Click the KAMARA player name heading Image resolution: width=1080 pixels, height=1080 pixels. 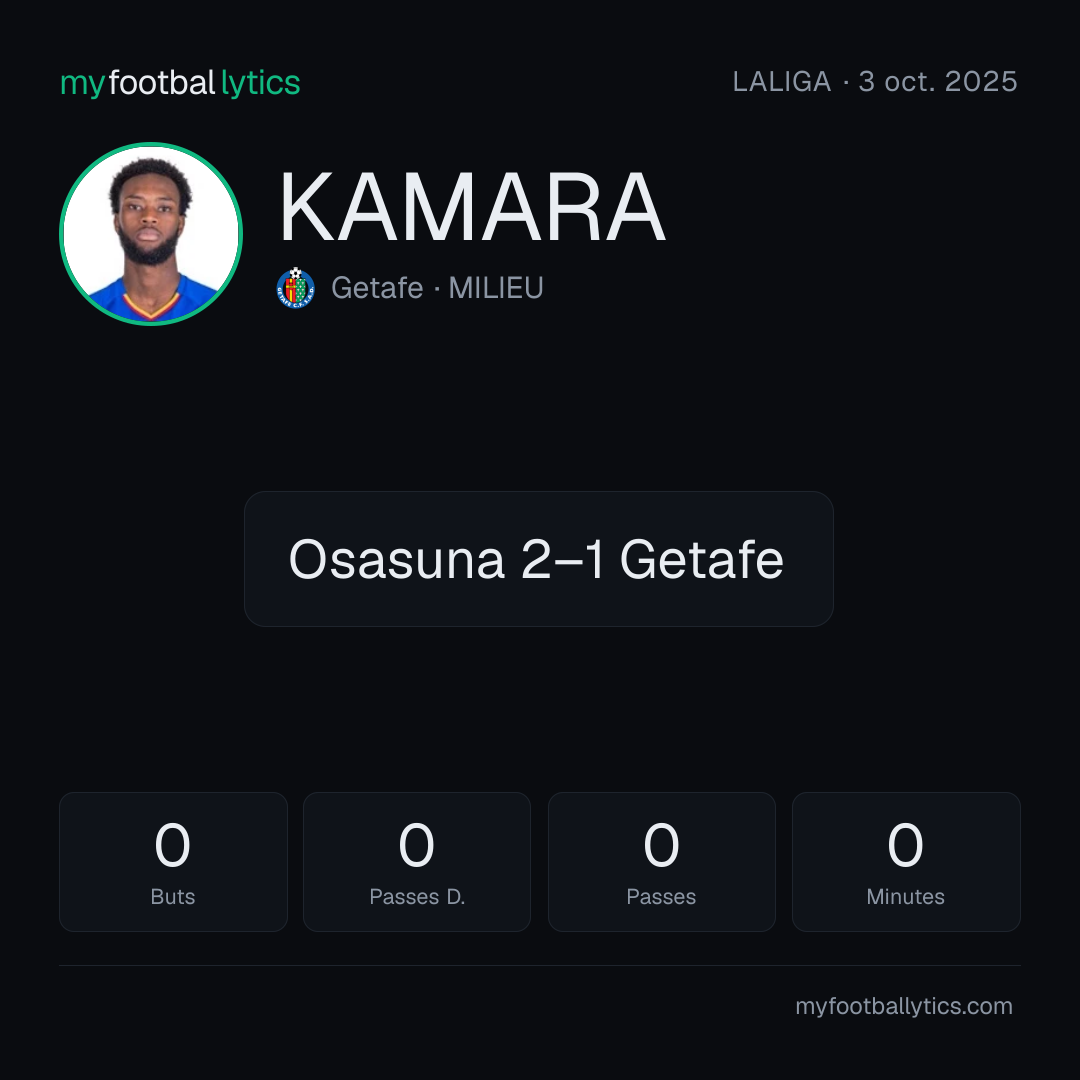[x=472, y=207]
